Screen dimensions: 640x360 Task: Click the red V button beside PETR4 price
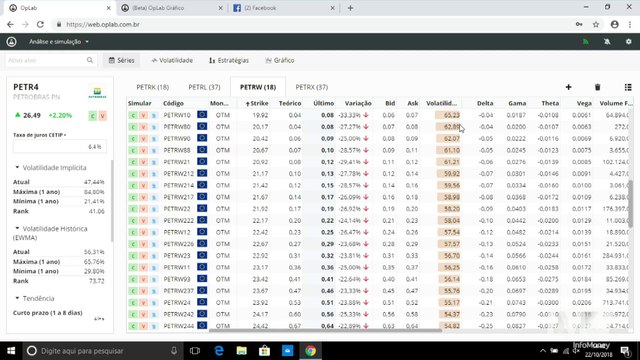point(102,116)
